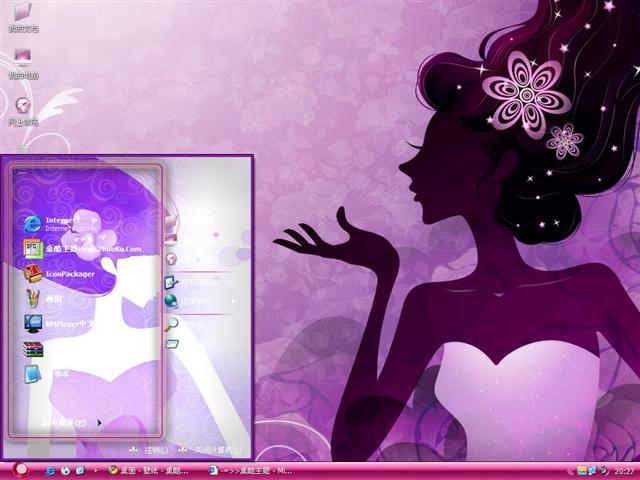The width and height of the screenshot is (640, 480).
Task: Click the second Quick Launch globe icon
Action: [x=65, y=471]
